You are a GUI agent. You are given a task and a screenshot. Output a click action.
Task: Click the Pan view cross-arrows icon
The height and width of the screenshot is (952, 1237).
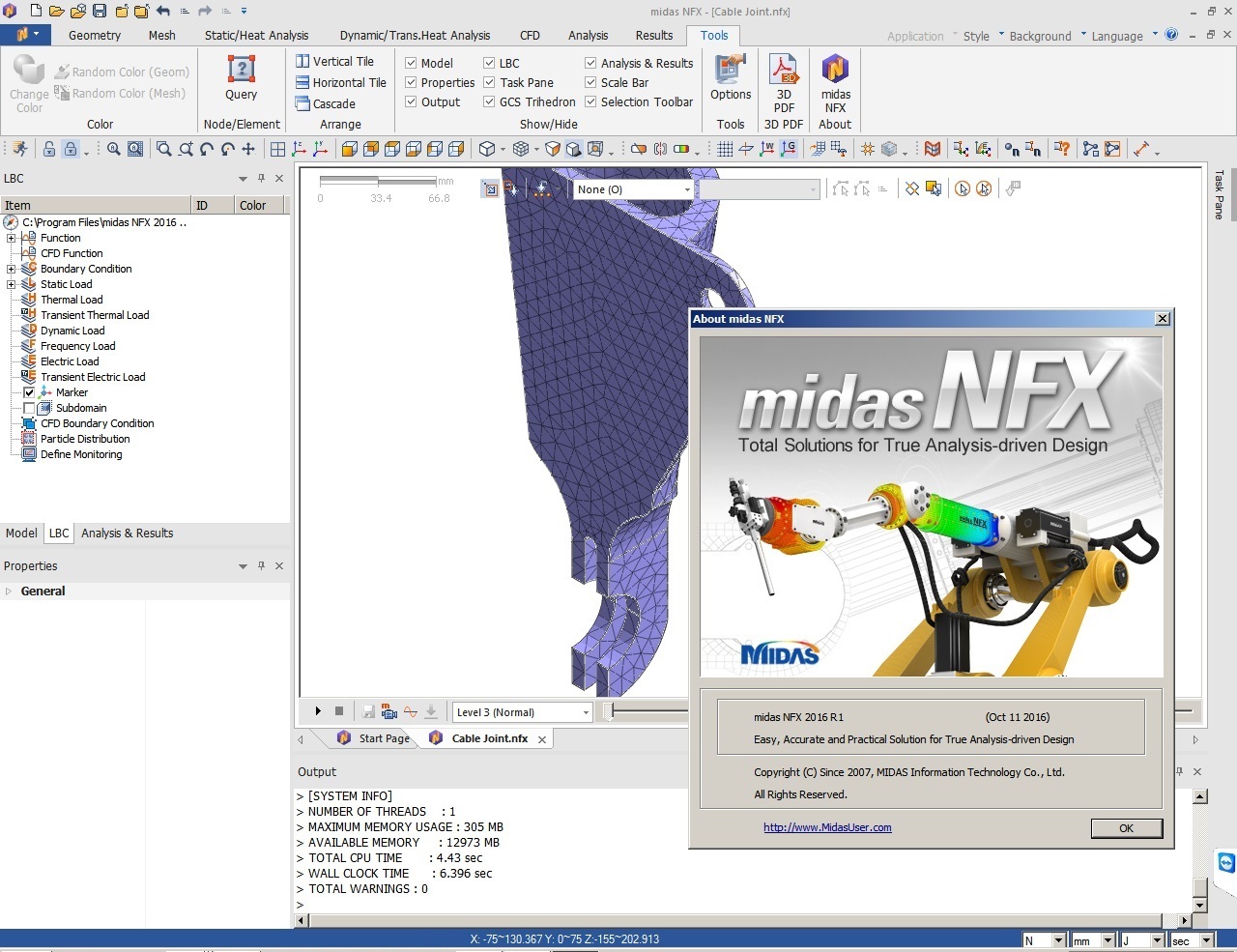point(248,149)
